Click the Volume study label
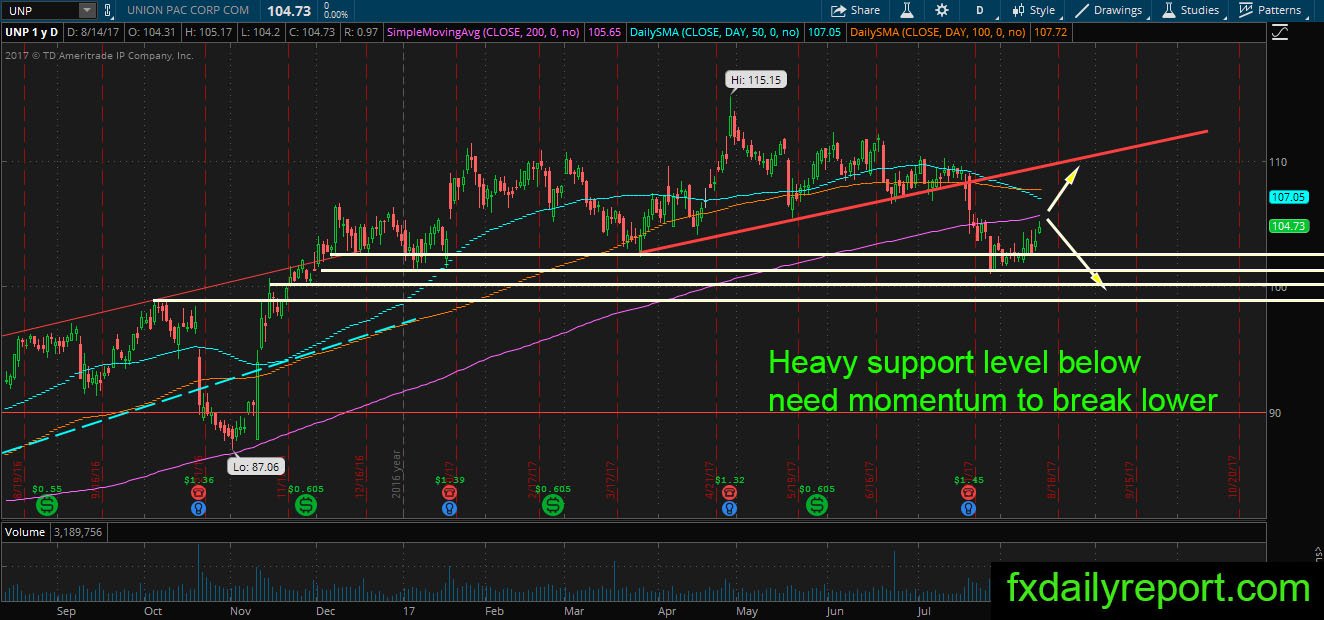Screen dimensions: 1324x620 pos(25,532)
